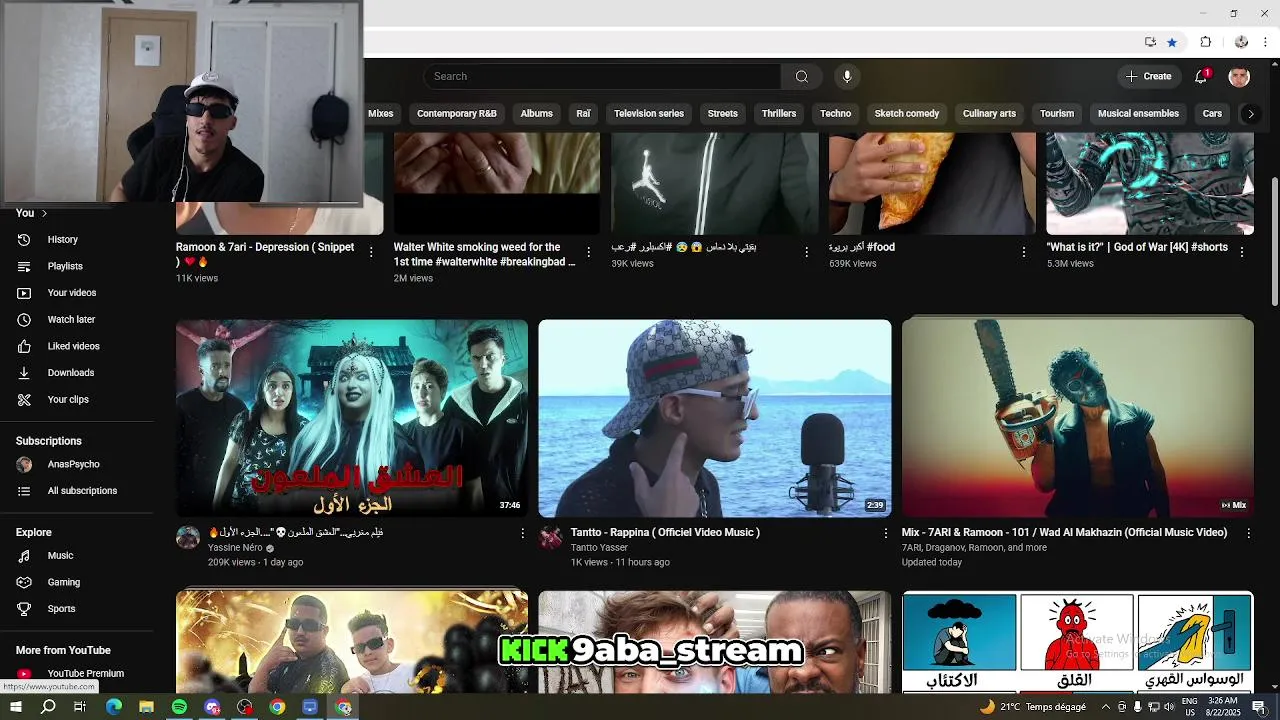Open options for Walter White short

pyautogui.click(x=588, y=252)
